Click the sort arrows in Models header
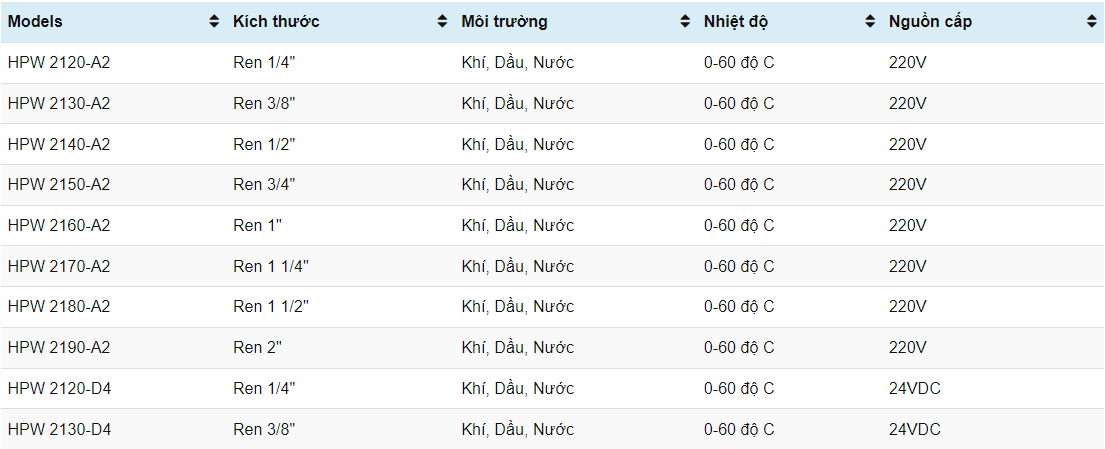Screen dimensions: 1105x449 pos(214,22)
